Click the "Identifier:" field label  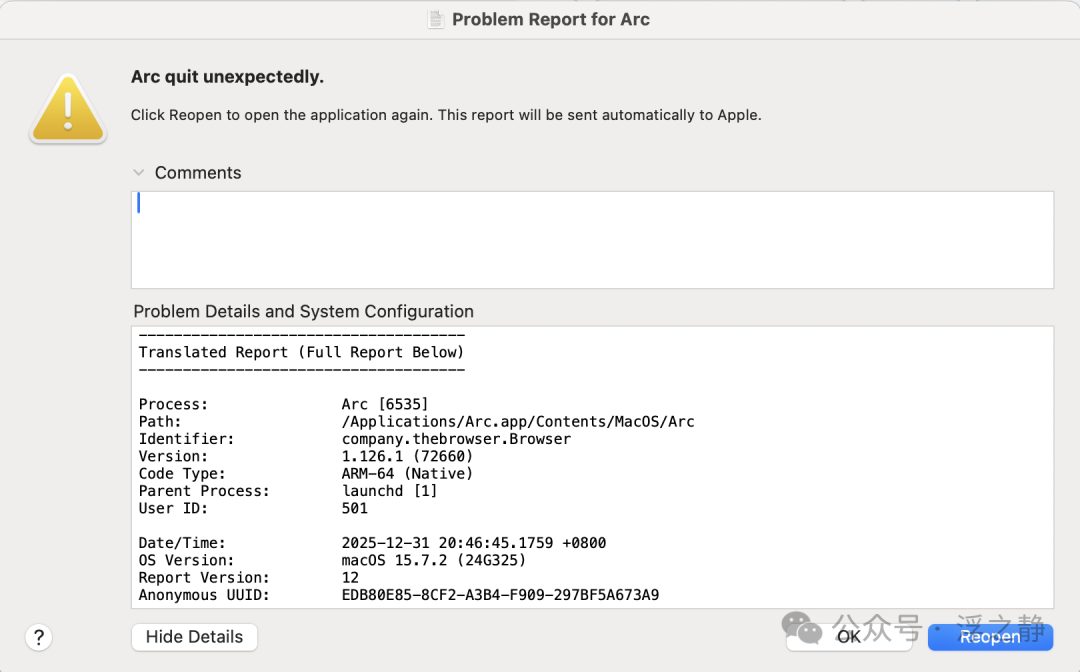point(187,439)
